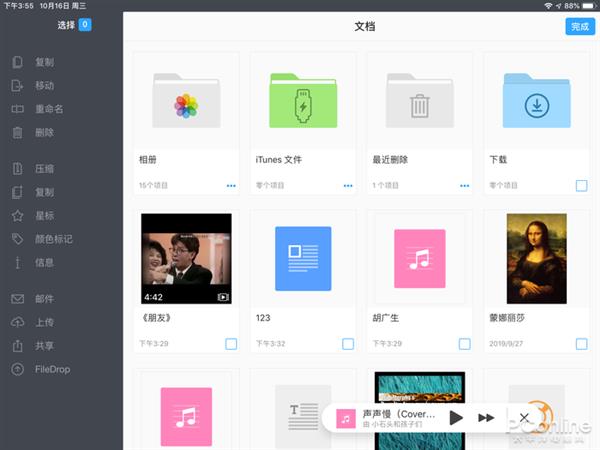Tap the 完成 done button
The width and height of the screenshot is (600, 450).
click(x=579, y=27)
